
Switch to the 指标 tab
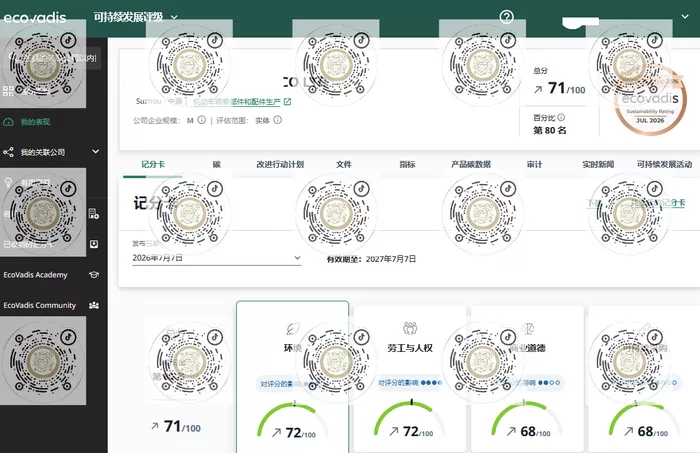click(x=407, y=164)
